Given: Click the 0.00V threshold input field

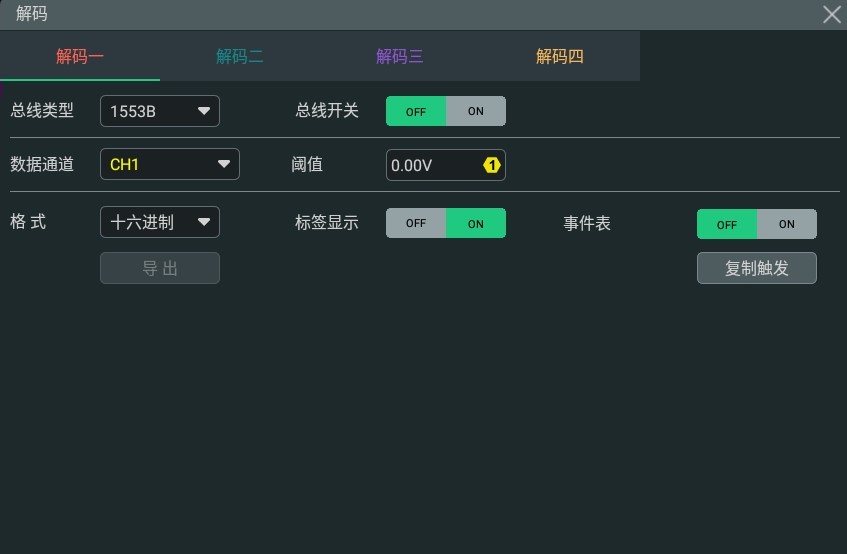Looking at the screenshot, I should (x=446, y=165).
